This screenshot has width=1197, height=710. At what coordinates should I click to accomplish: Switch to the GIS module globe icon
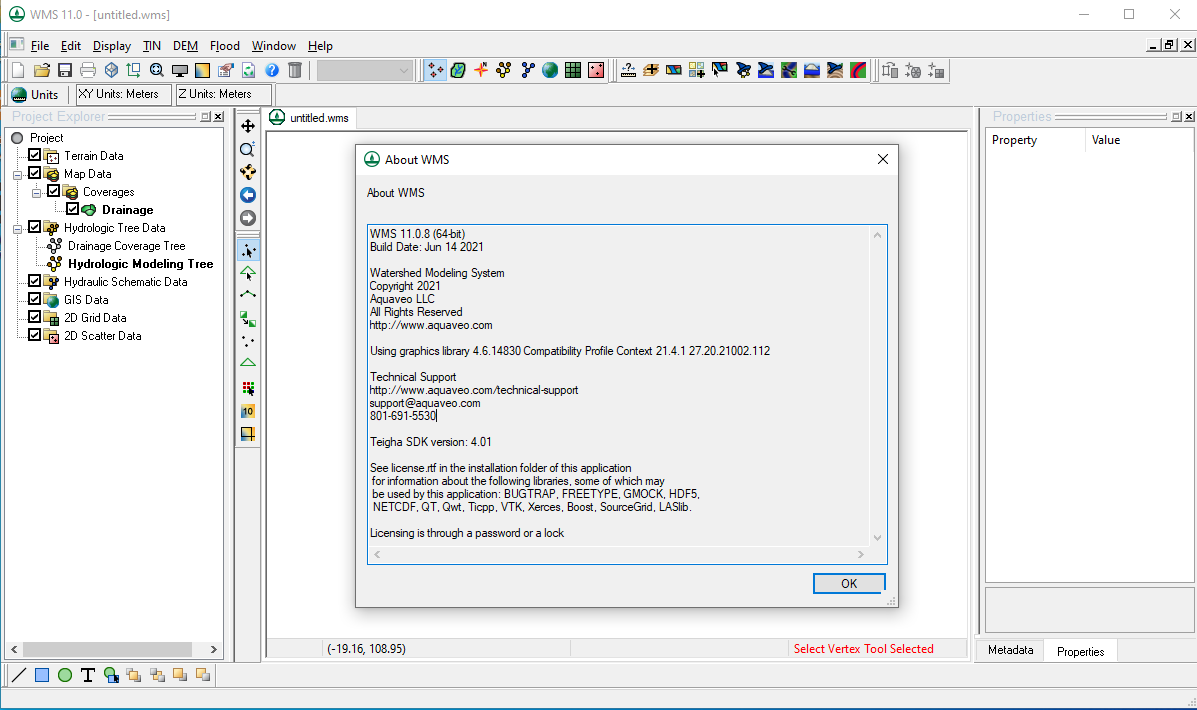click(x=550, y=70)
